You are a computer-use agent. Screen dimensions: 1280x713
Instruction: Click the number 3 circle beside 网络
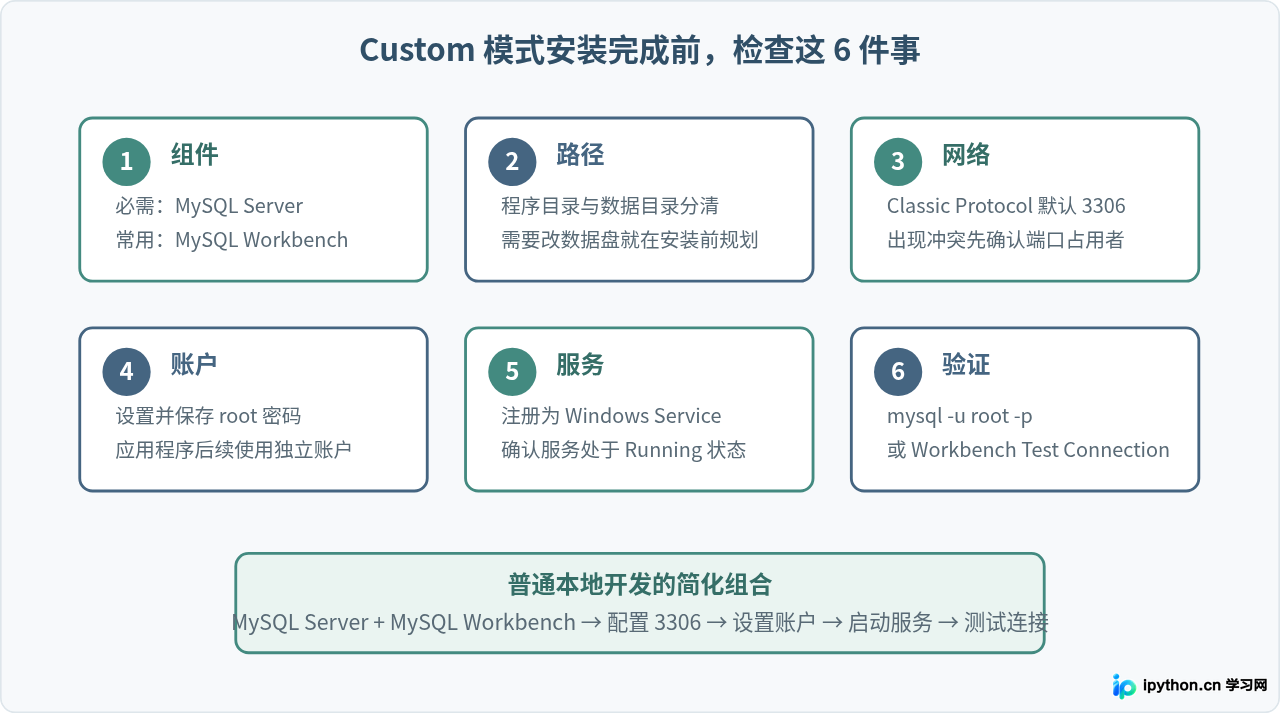pos(898,161)
